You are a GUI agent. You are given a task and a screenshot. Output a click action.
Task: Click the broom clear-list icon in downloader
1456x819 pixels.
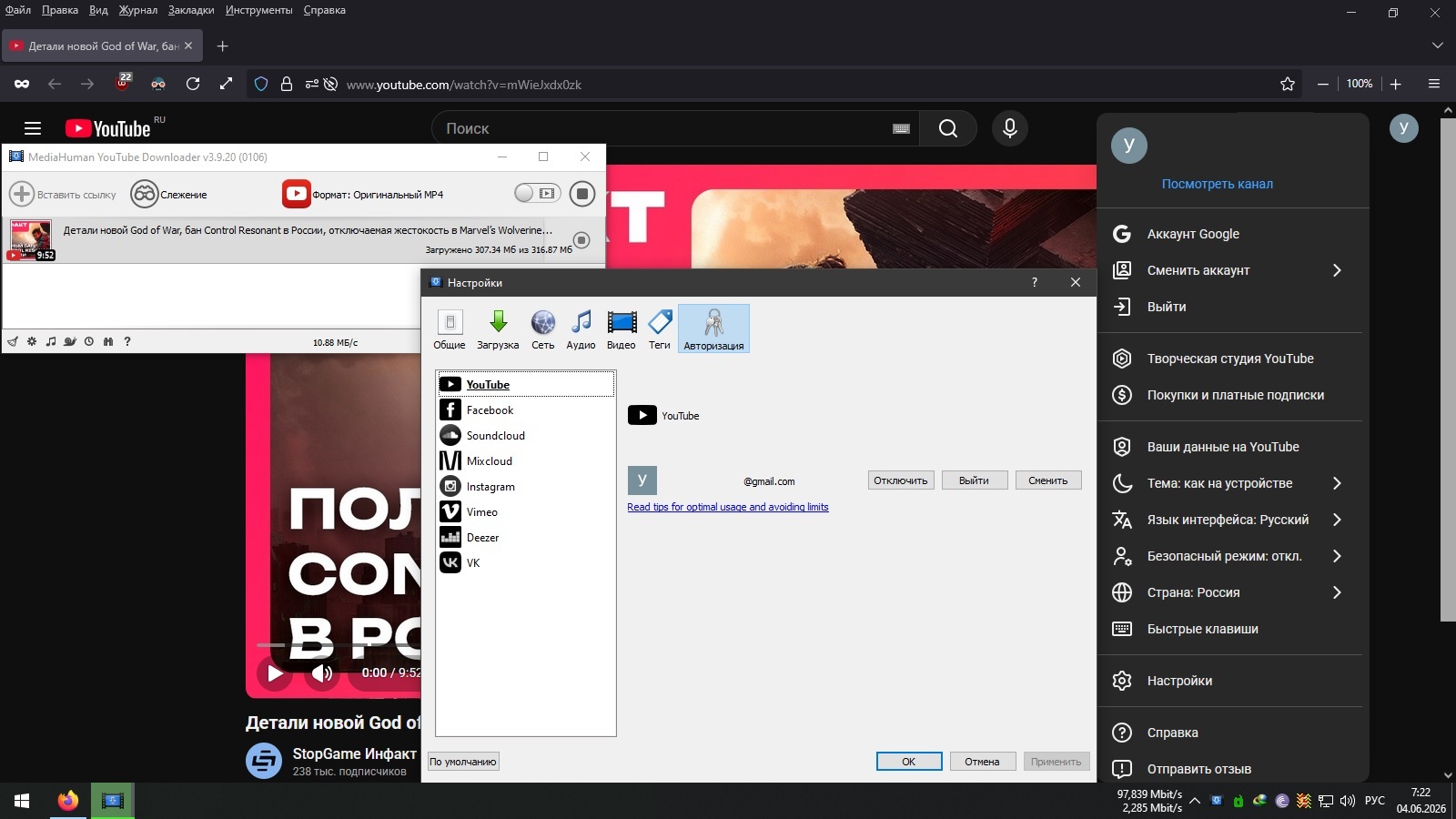[13, 341]
